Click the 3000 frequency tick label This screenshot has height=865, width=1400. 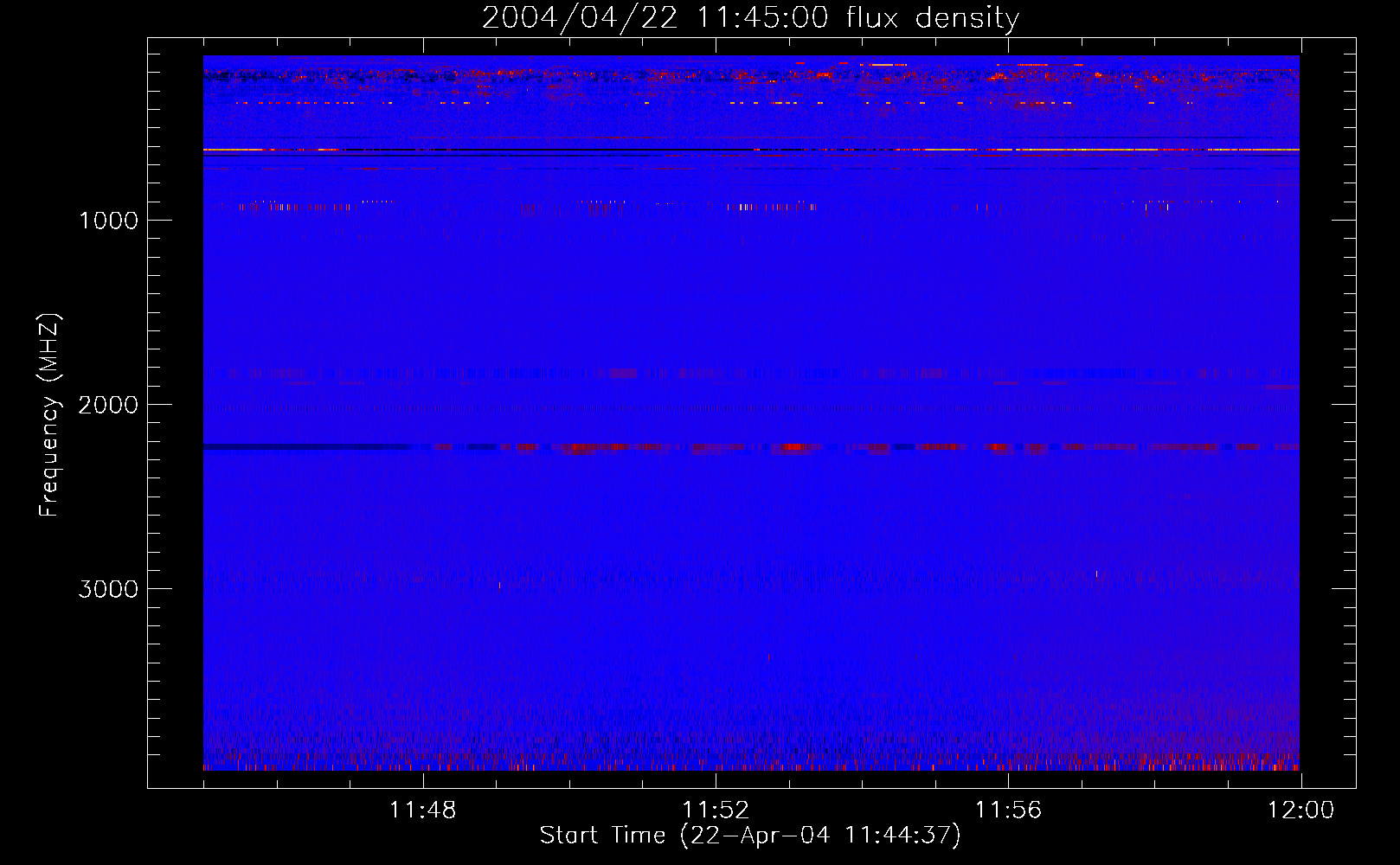pos(108,589)
